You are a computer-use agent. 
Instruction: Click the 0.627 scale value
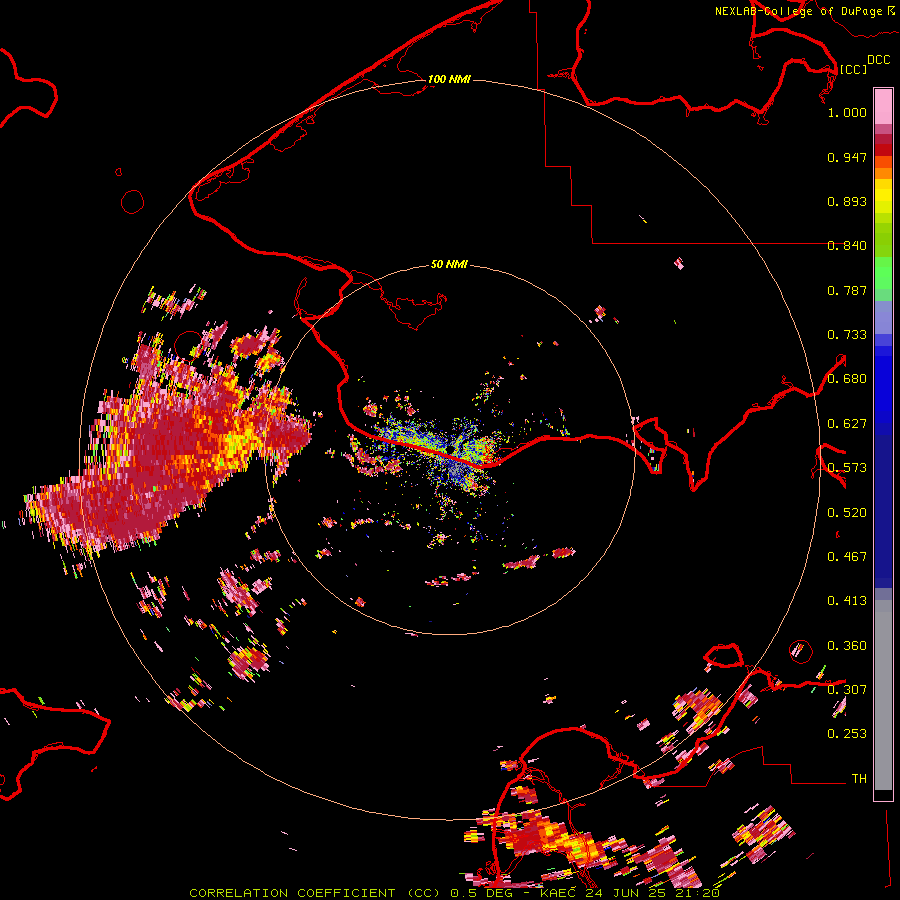[847, 424]
